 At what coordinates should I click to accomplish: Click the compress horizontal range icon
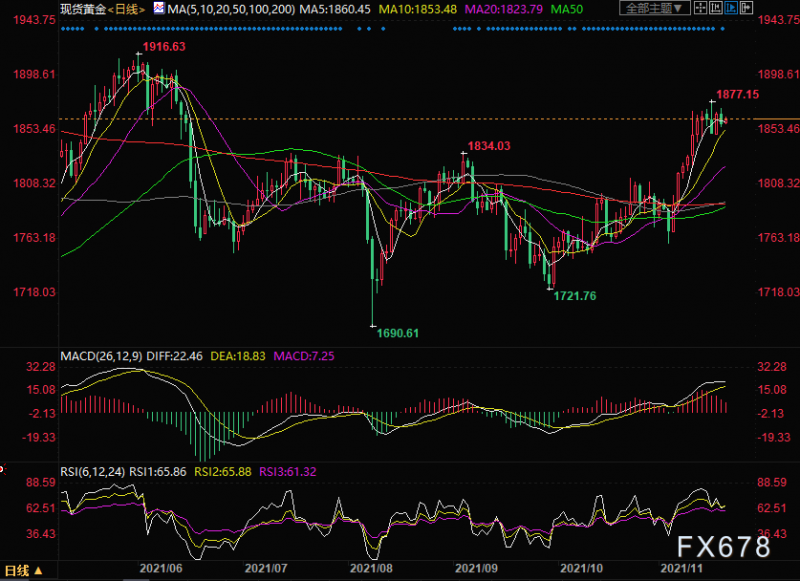[716, 8]
